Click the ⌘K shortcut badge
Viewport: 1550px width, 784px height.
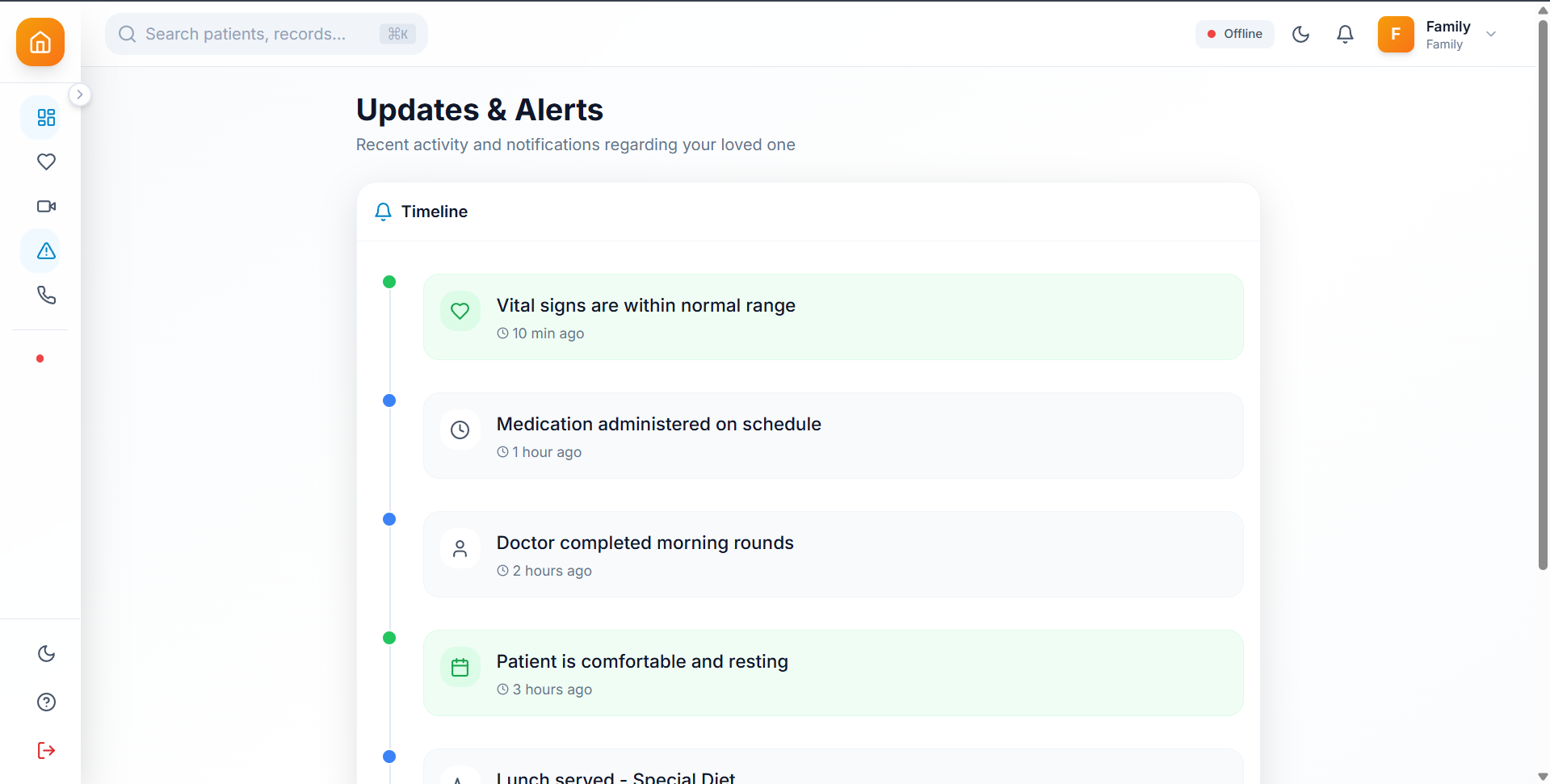coord(397,34)
